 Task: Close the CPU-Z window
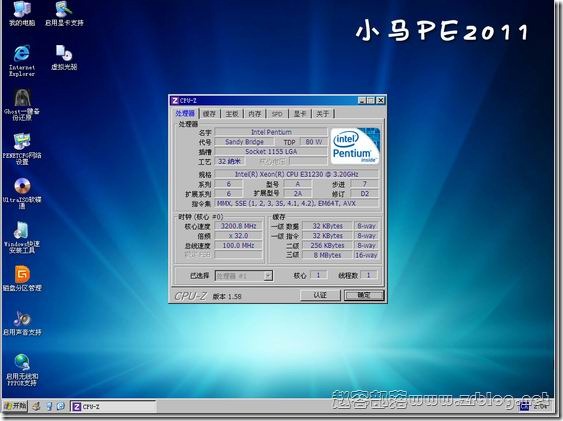click(381, 100)
